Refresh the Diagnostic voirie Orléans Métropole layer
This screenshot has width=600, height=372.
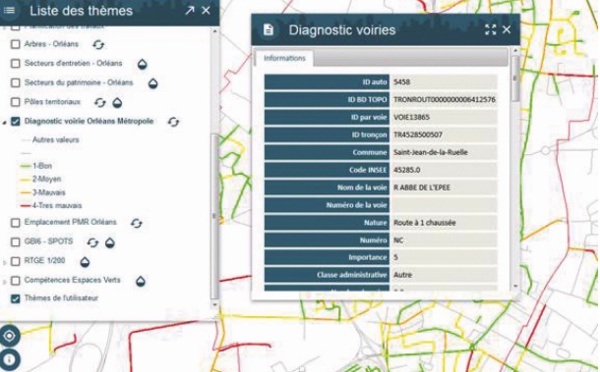[x=173, y=122]
